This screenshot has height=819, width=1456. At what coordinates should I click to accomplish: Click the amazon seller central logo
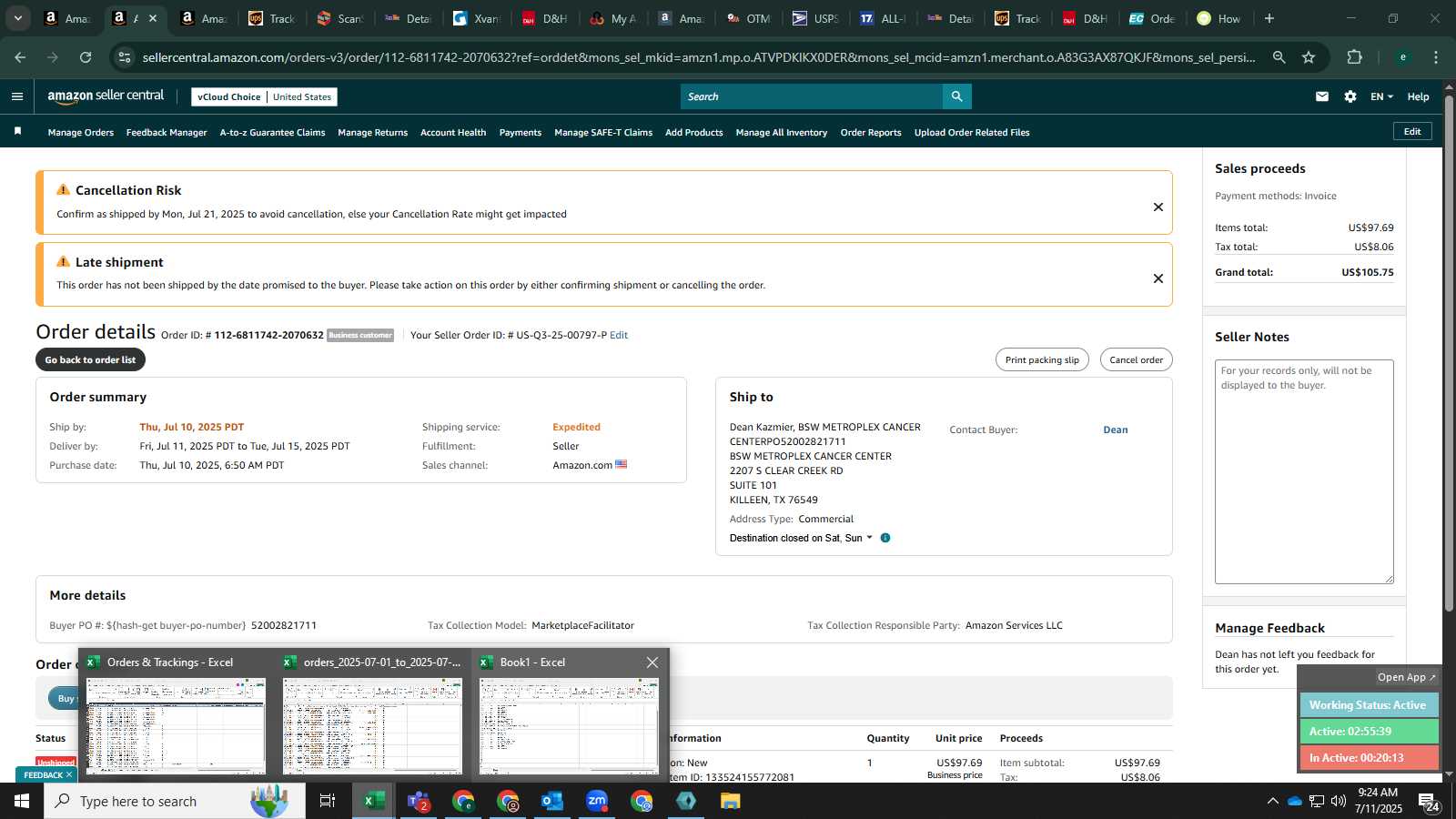click(106, 96)
